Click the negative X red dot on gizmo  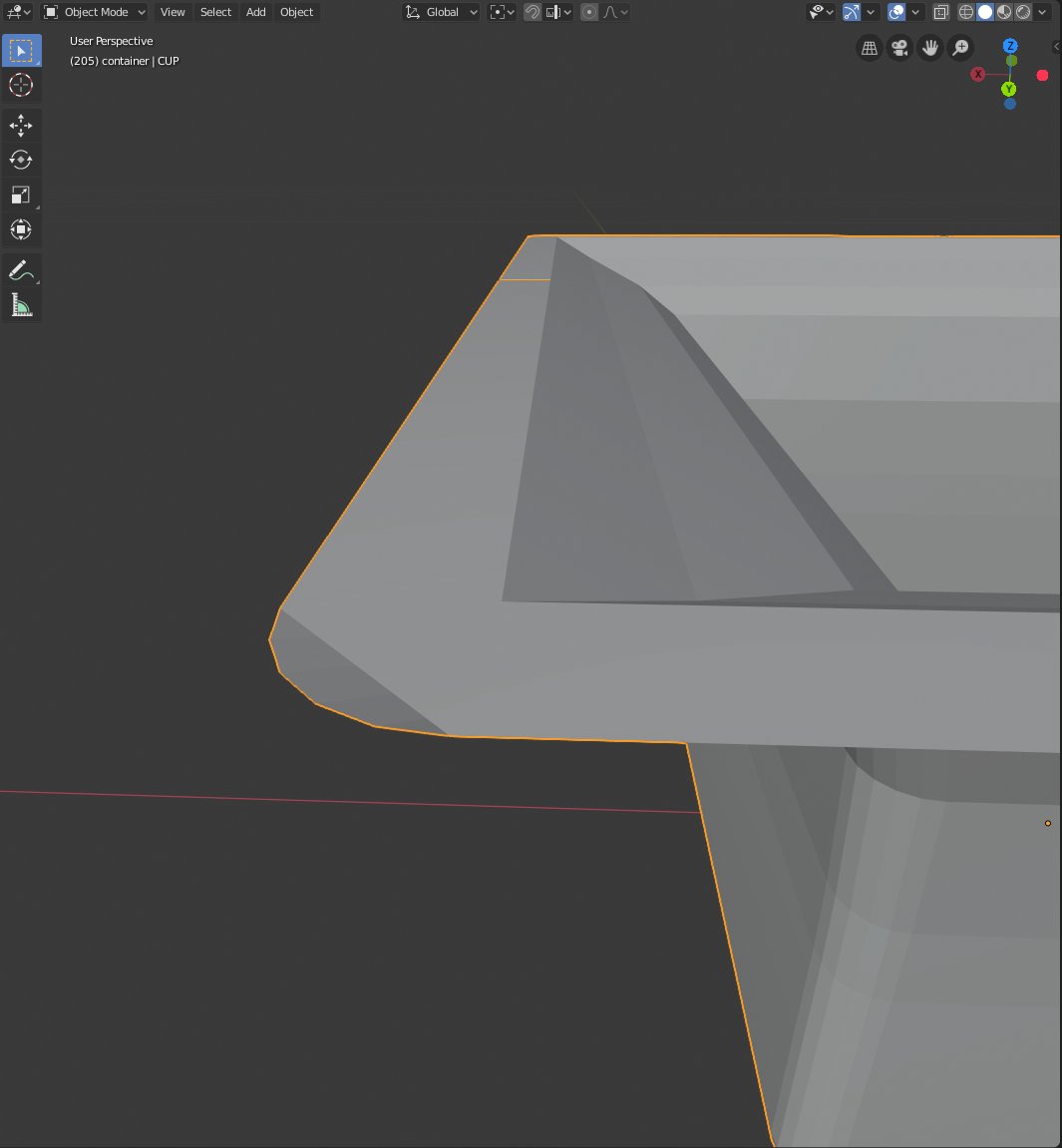click(x=1042, y=75)
